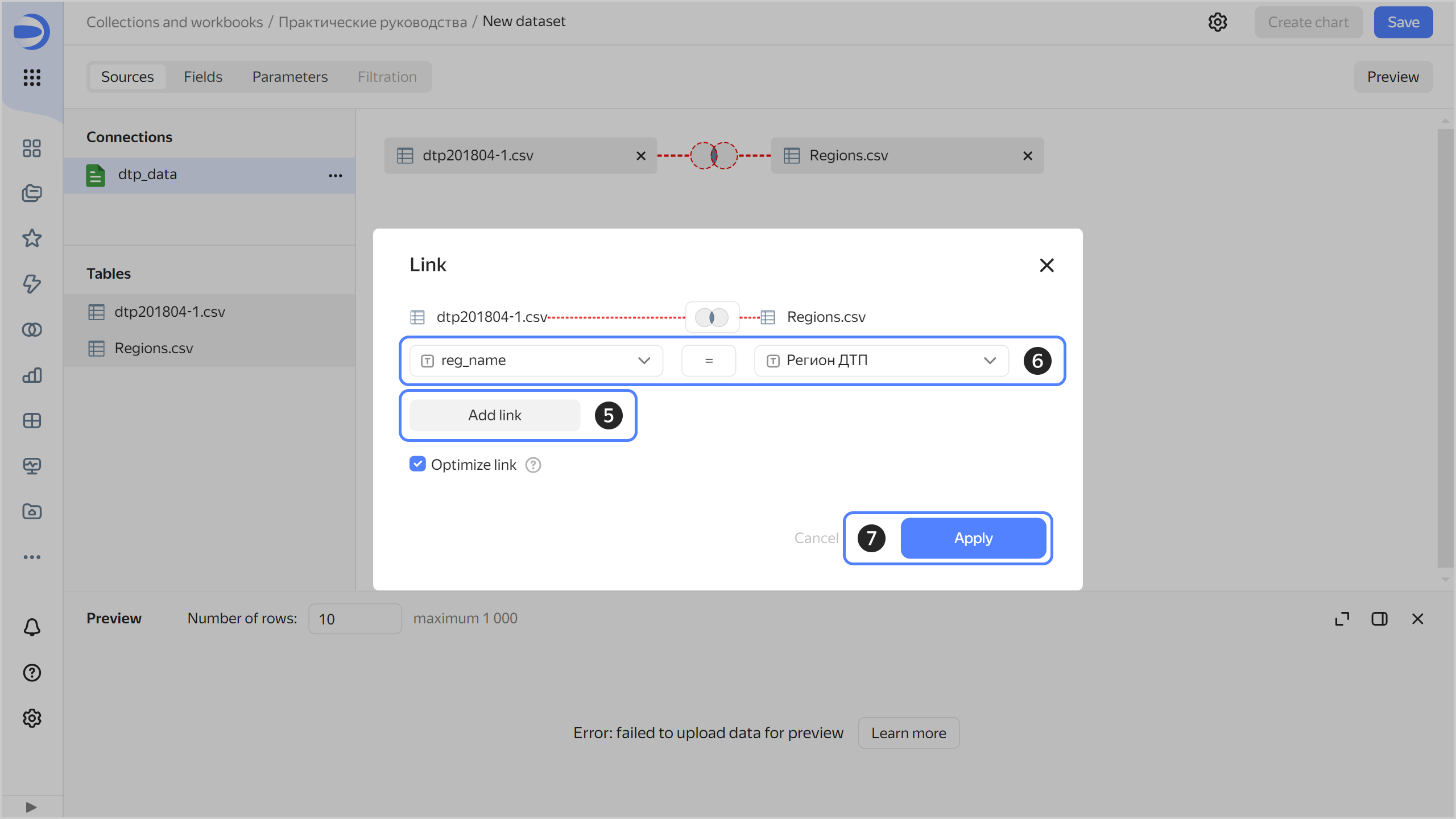Click the join type icon in Link dialog
The image size is (1456, 819).
[712, 317]
